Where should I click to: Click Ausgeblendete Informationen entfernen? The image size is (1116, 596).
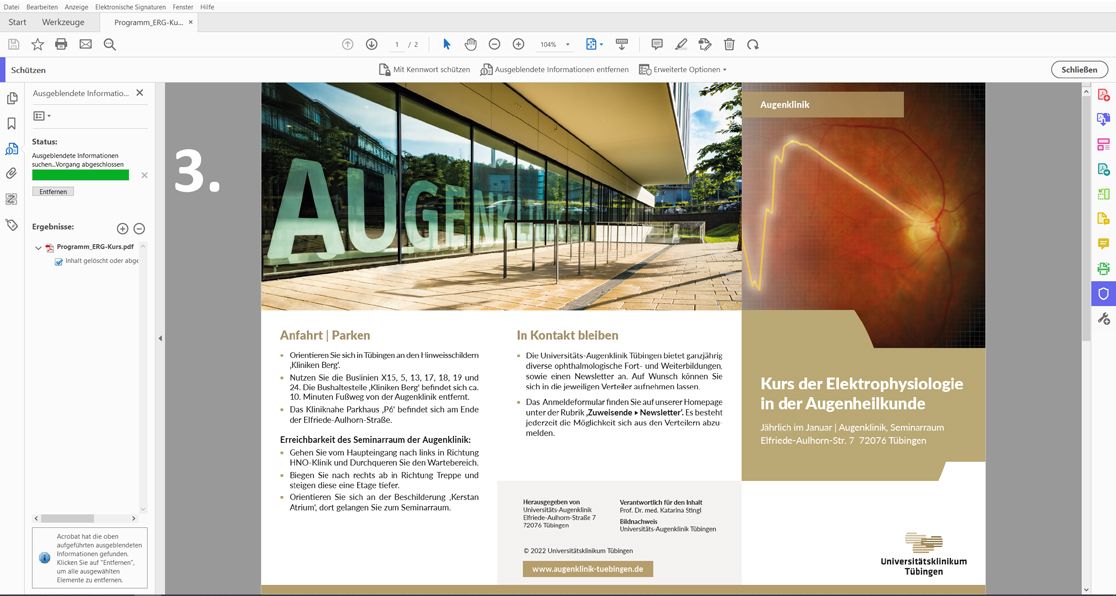554,70
